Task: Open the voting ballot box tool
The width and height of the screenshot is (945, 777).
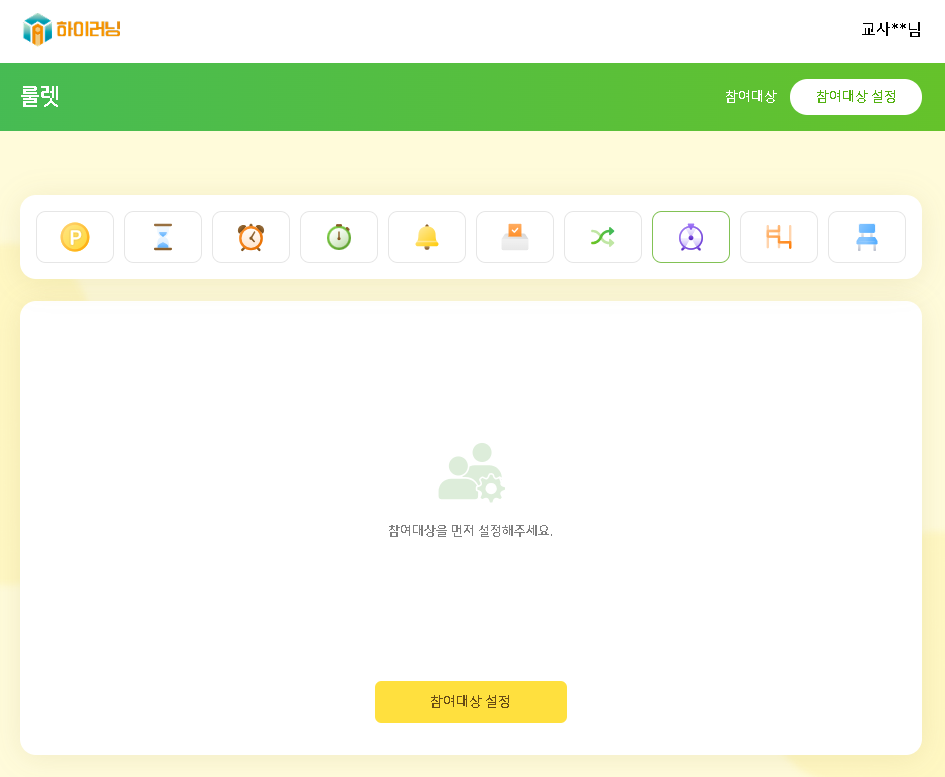Action: (515, 237)
